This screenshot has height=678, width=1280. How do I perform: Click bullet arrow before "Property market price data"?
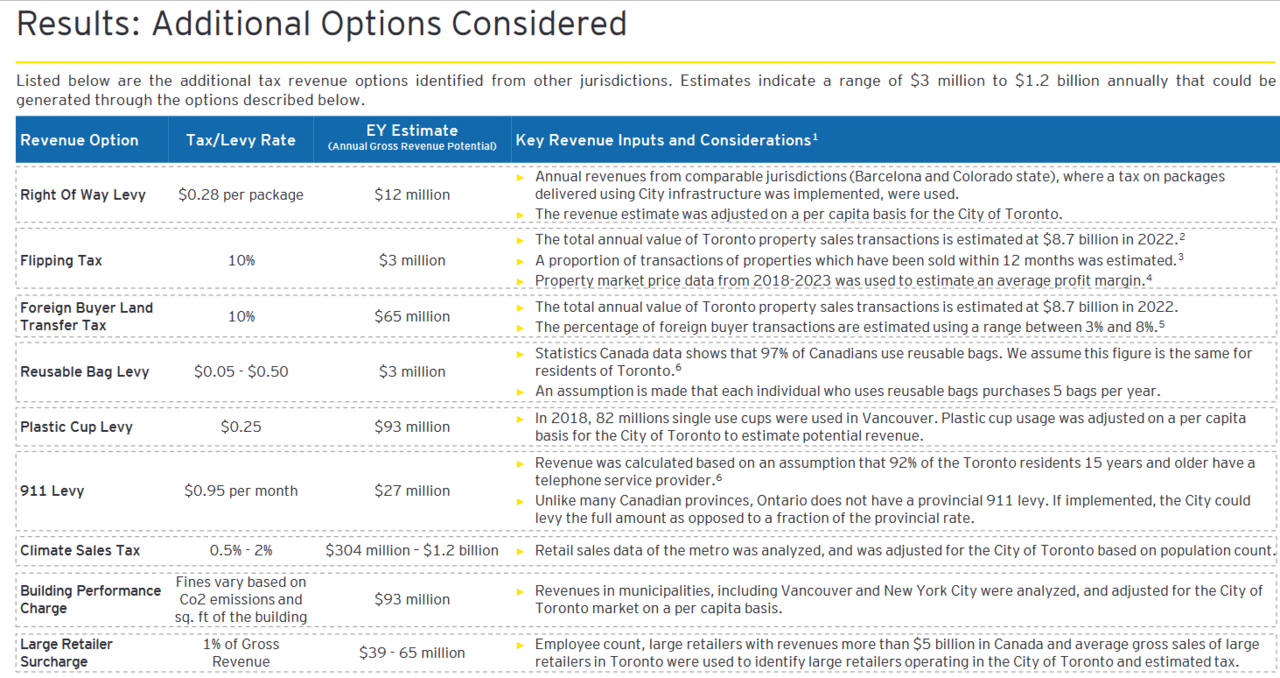(x=520, y=281)
